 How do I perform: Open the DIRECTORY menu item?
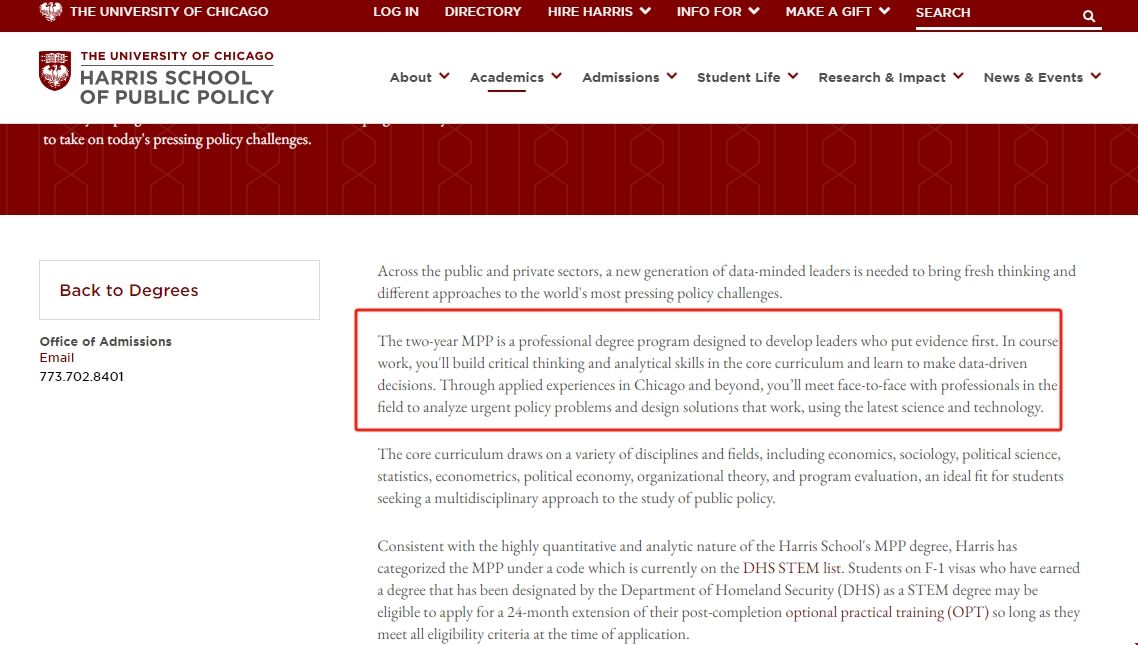[x=483, y=12]
